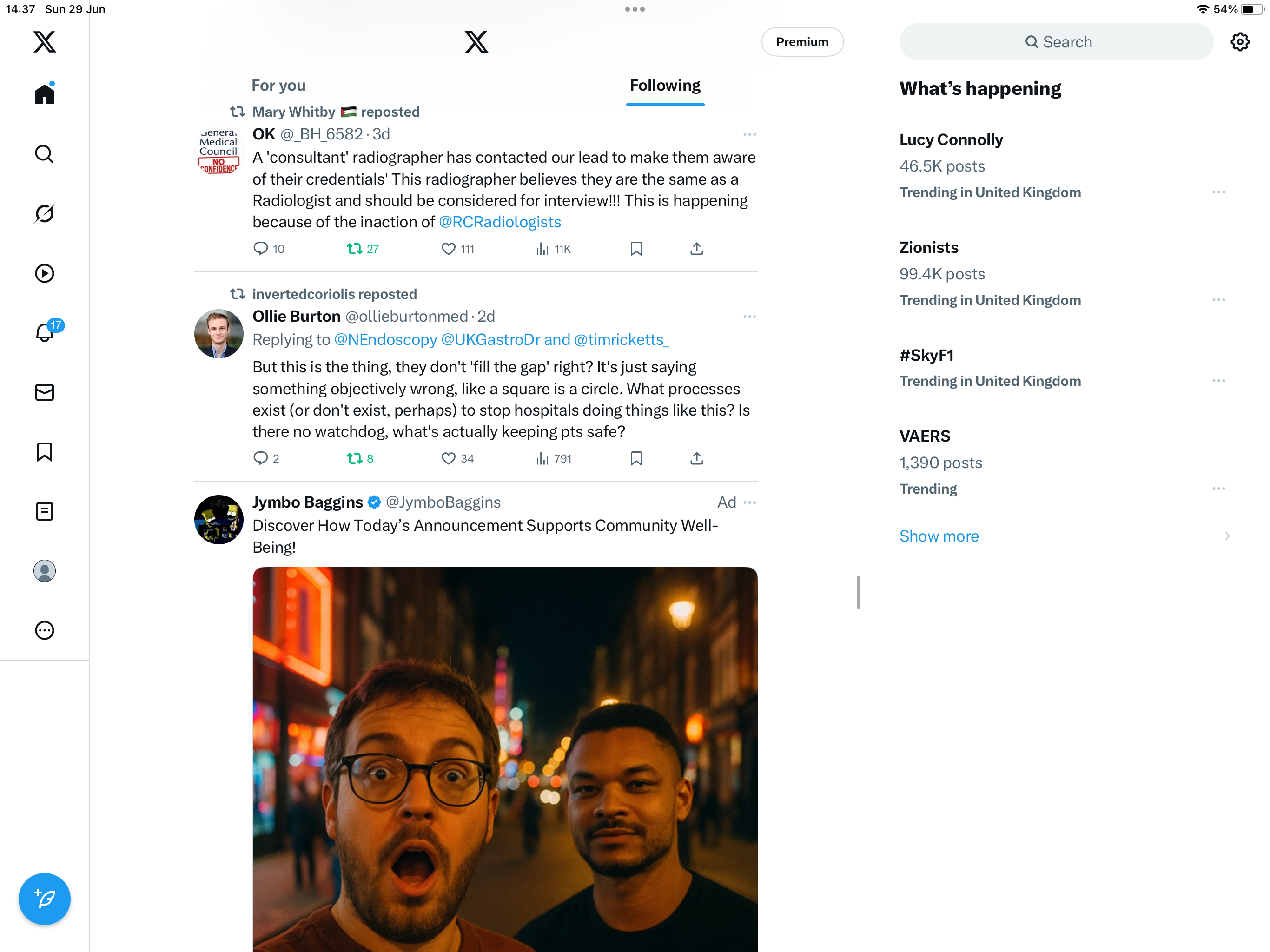Open Grok from the sidebar
This screenshot has height=952, width=1270.
(x=44, y=214)
